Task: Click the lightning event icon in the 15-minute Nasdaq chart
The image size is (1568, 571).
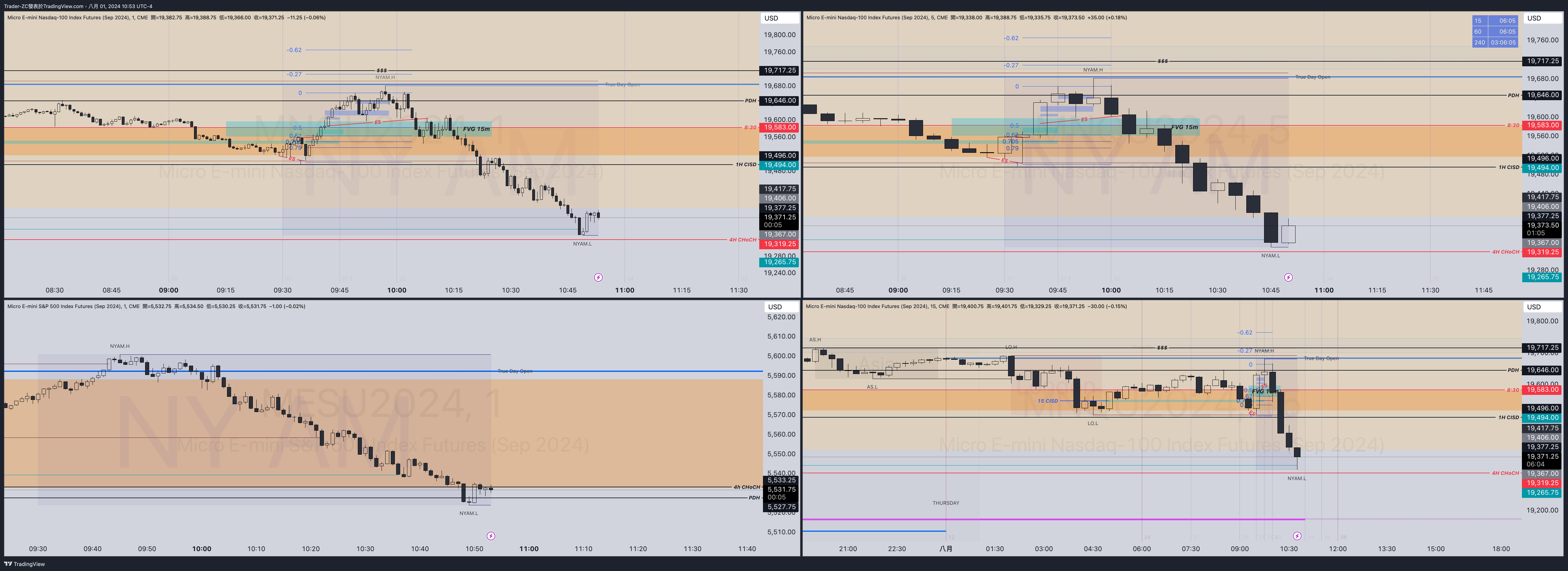Action: 1297,536
